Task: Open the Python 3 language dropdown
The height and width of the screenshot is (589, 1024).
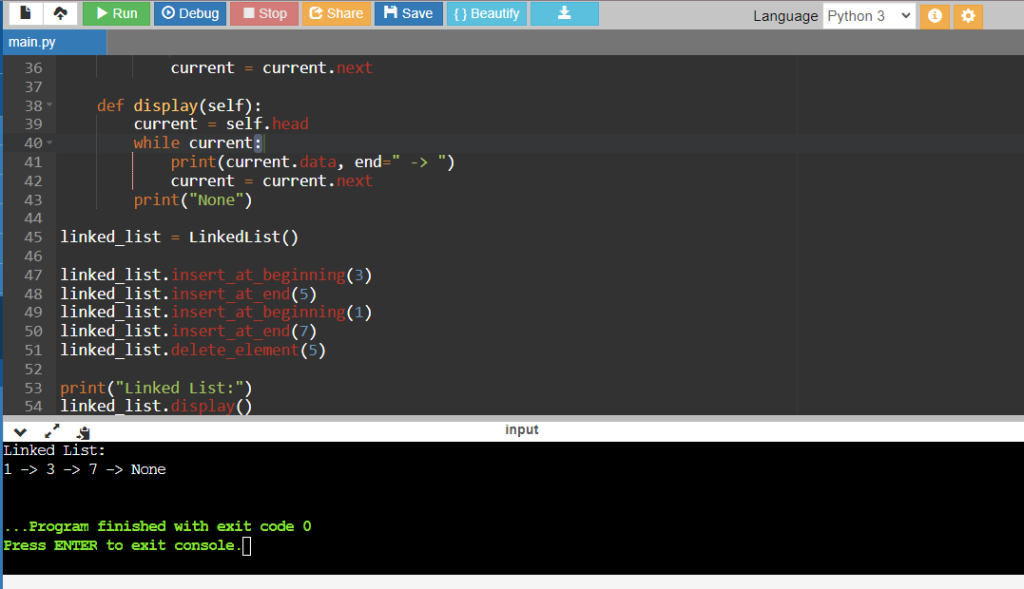Action: pyautogui.click(x=868, y=16)
